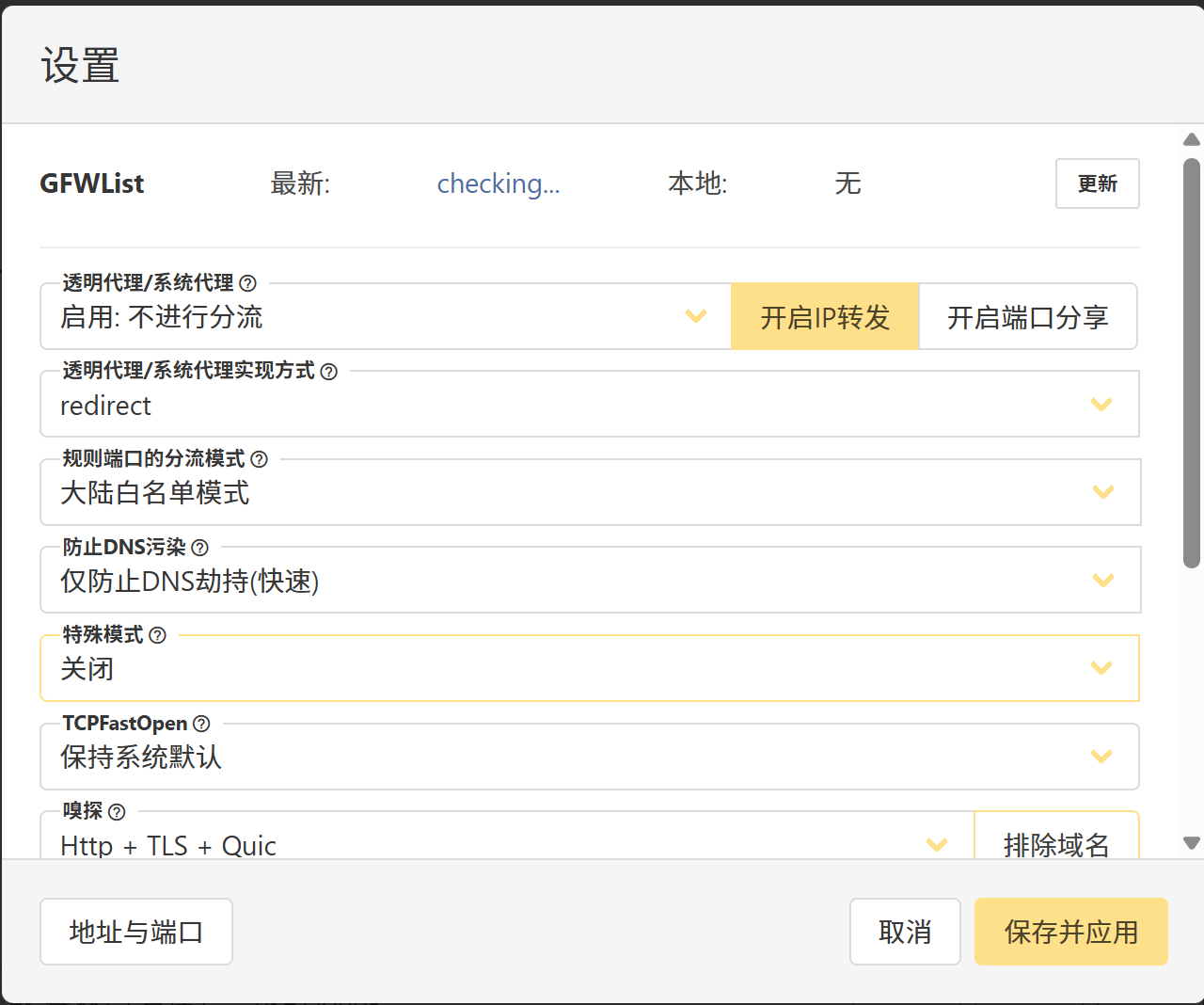
Task: Click the 取消 button
Action: coord(904,932)
